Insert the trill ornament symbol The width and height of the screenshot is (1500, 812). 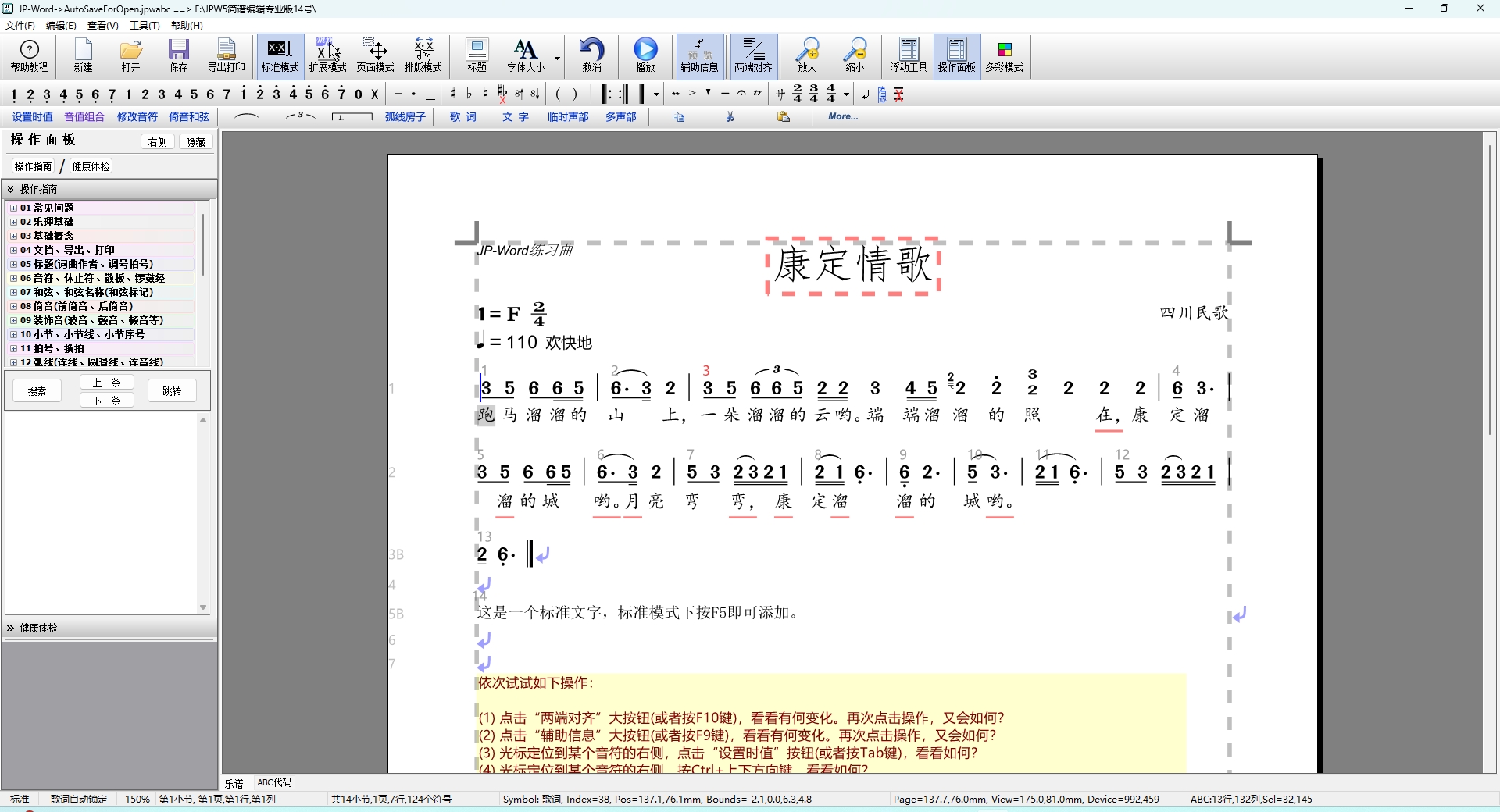(758, 94)
